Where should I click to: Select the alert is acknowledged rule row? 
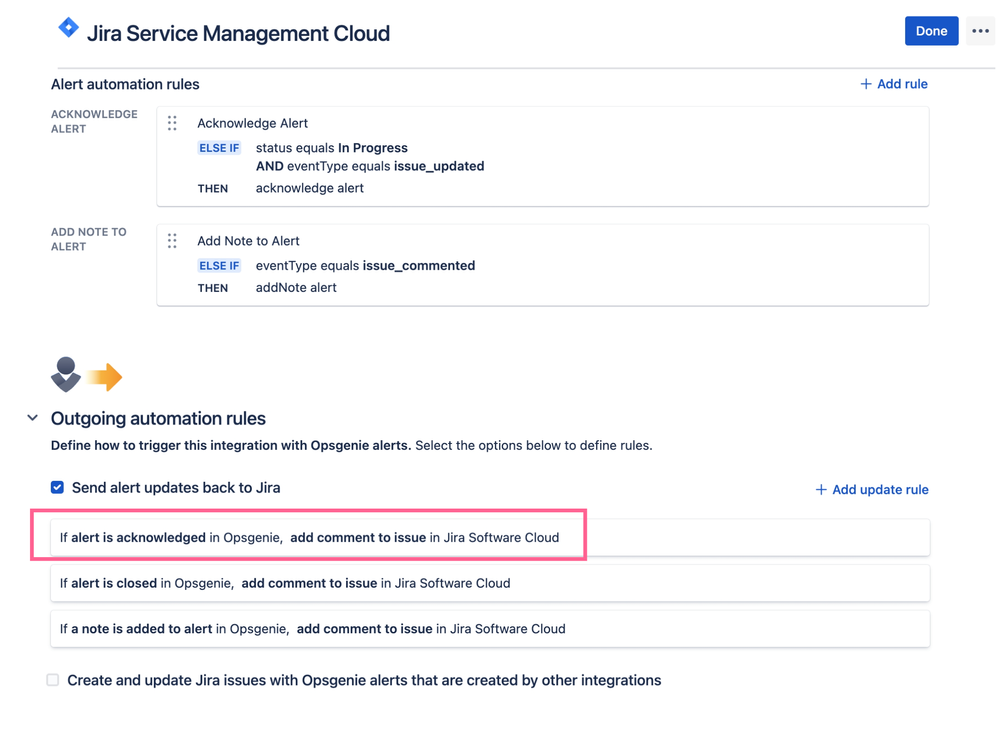tap(490, 537)
